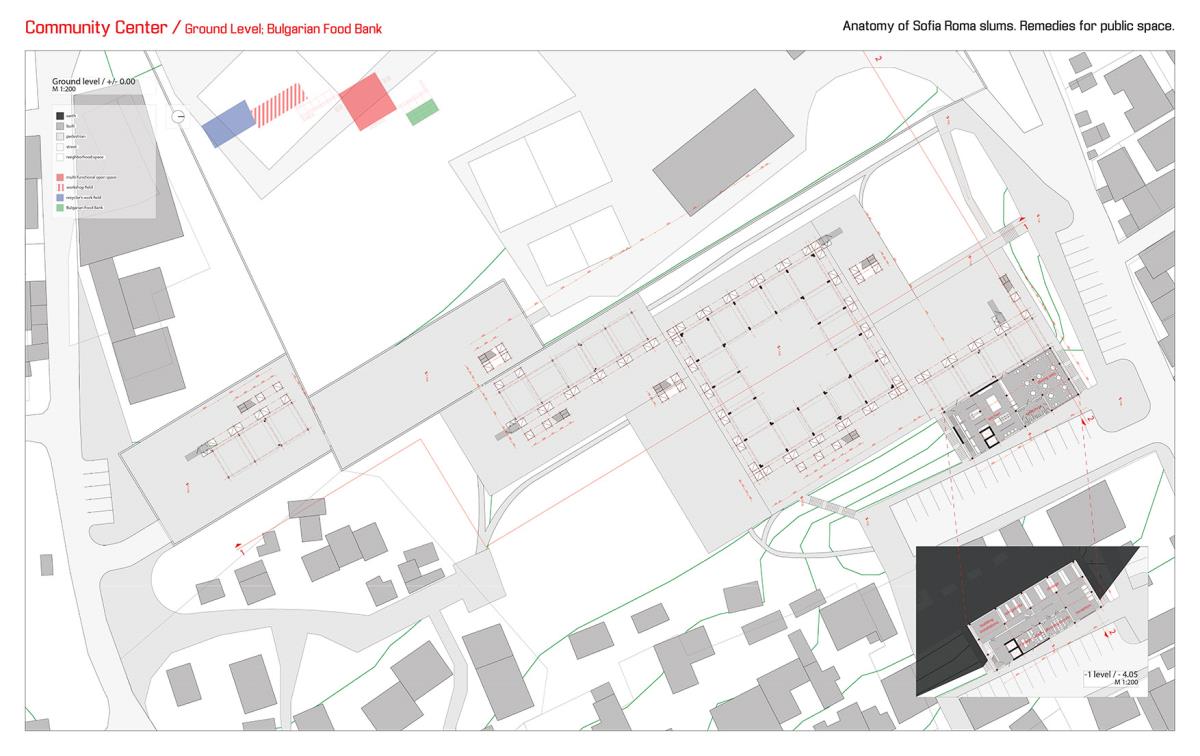1200x756 pixels.
Task: Click the gray 'built' legend swatch
Action: 58,126
